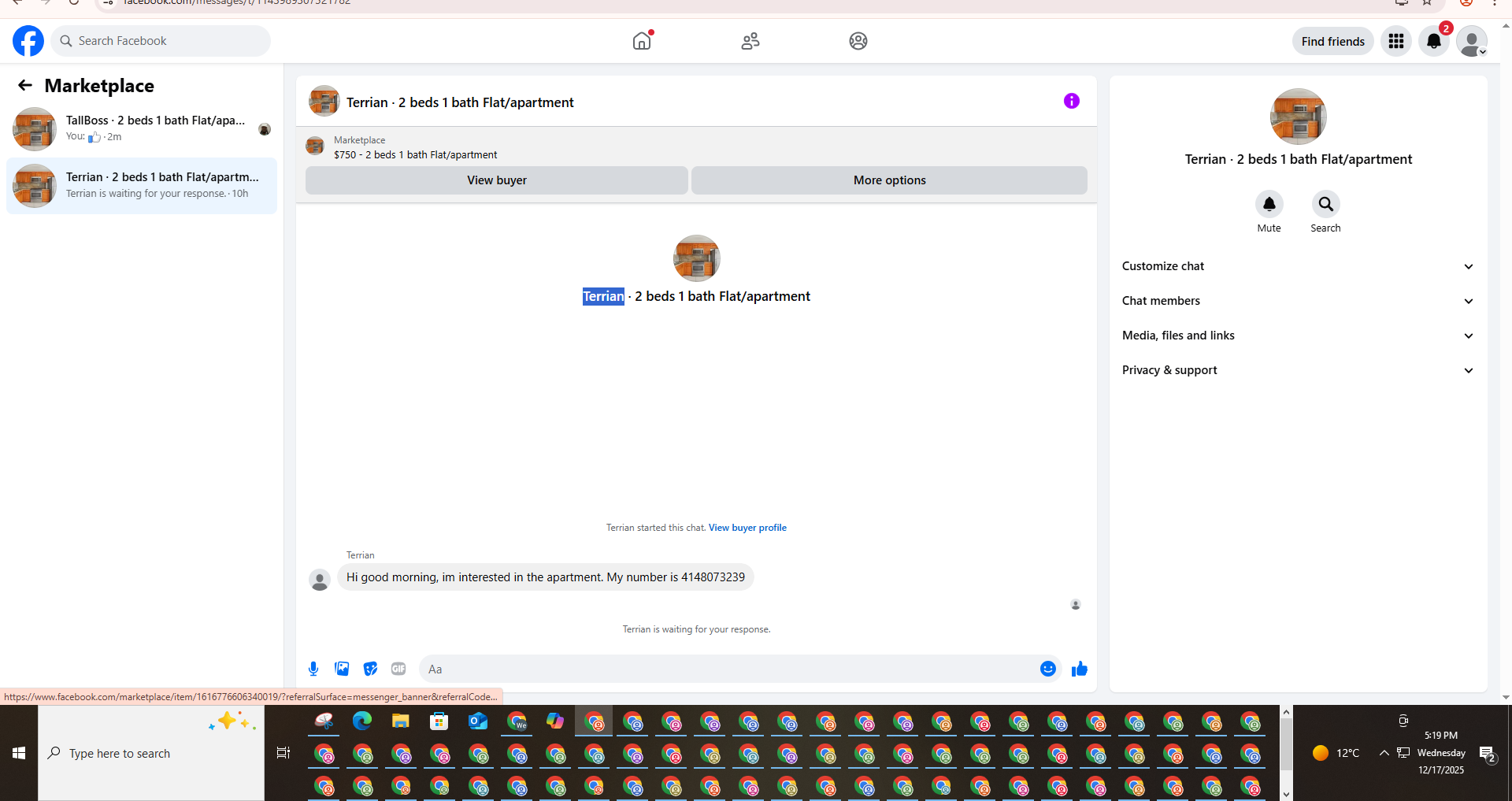This screenshot has height=801, width=1512.
Task: Open the Action Center notifications icon
Action: [1488, 754]
